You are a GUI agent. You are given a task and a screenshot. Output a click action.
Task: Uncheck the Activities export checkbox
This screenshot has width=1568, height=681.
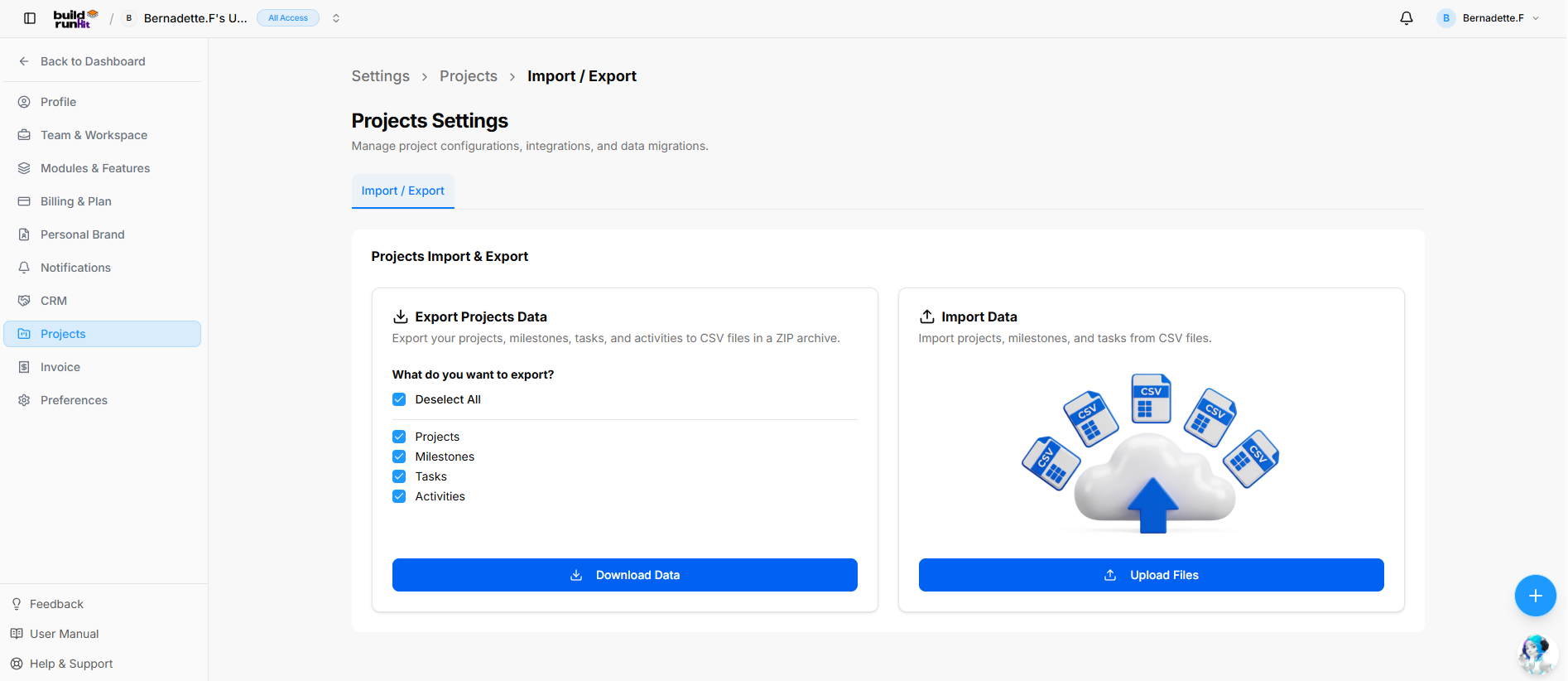pyautogui.click(x=399, y=496)
